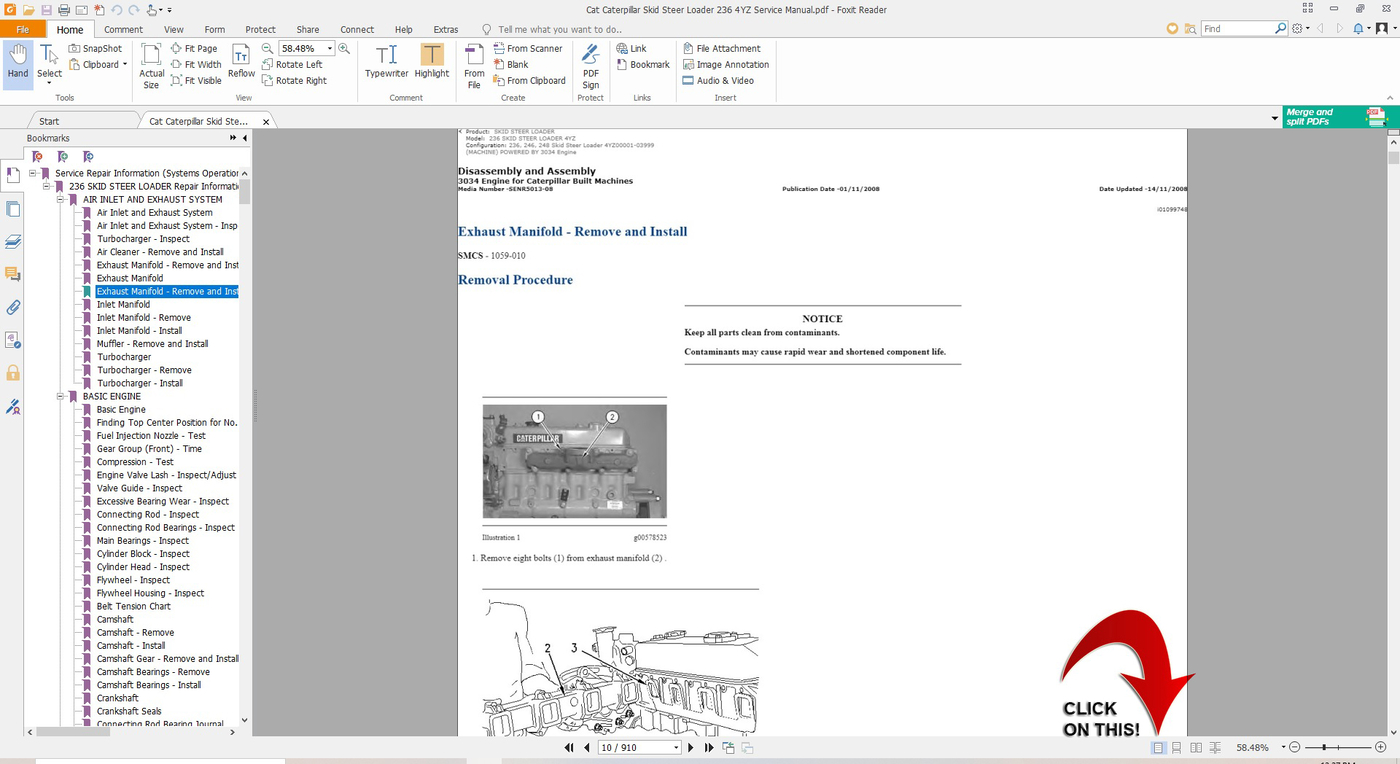The height and width of the screenshot is (764, 1400).
Task: Select the Hand tool
Action: [x=17, y=63]
